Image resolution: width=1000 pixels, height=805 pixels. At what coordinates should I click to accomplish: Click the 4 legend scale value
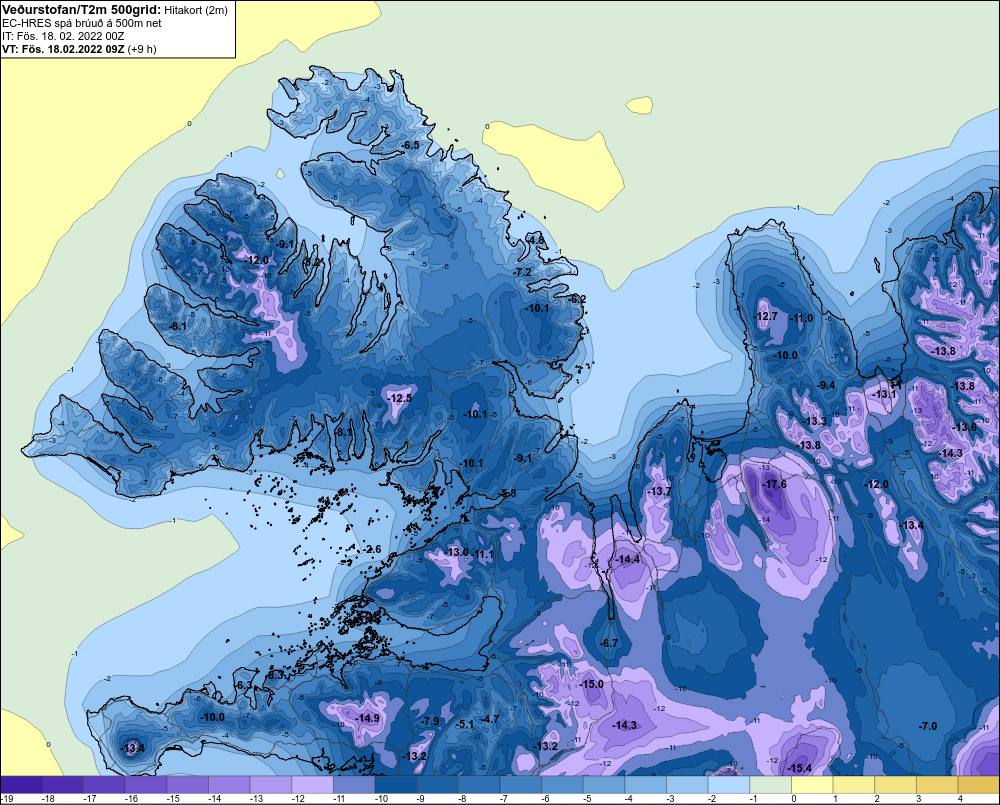point(960,799)
